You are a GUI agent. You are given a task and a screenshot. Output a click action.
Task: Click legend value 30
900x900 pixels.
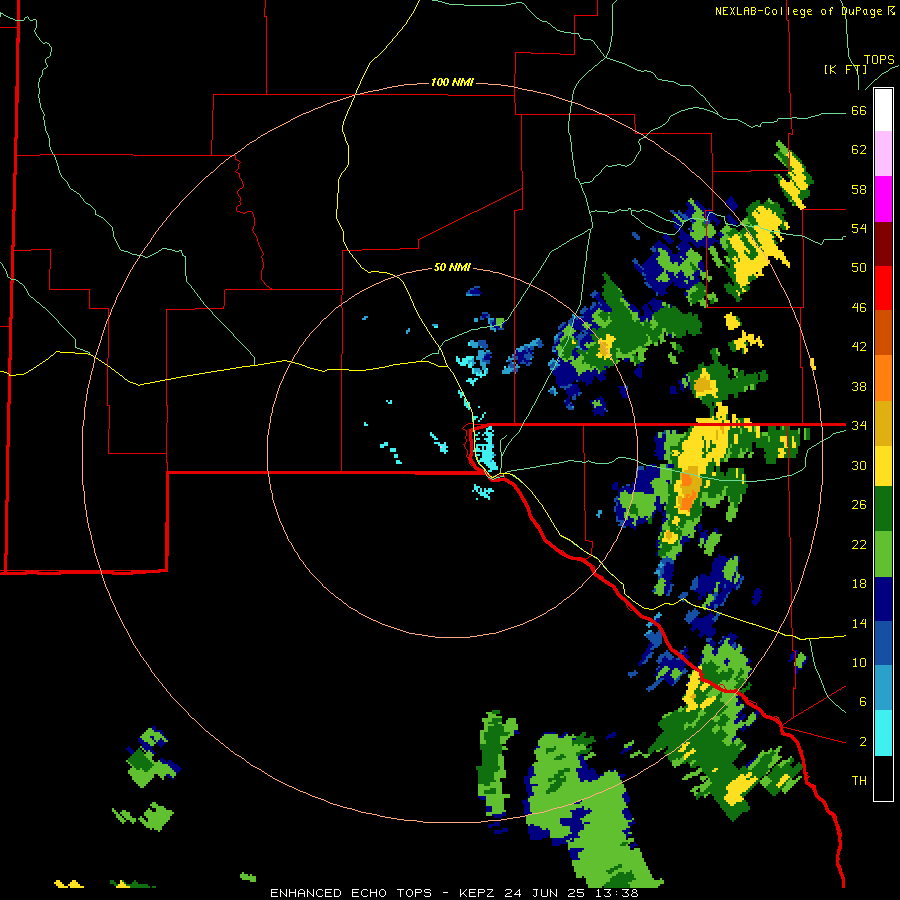[x=859, y=465]
